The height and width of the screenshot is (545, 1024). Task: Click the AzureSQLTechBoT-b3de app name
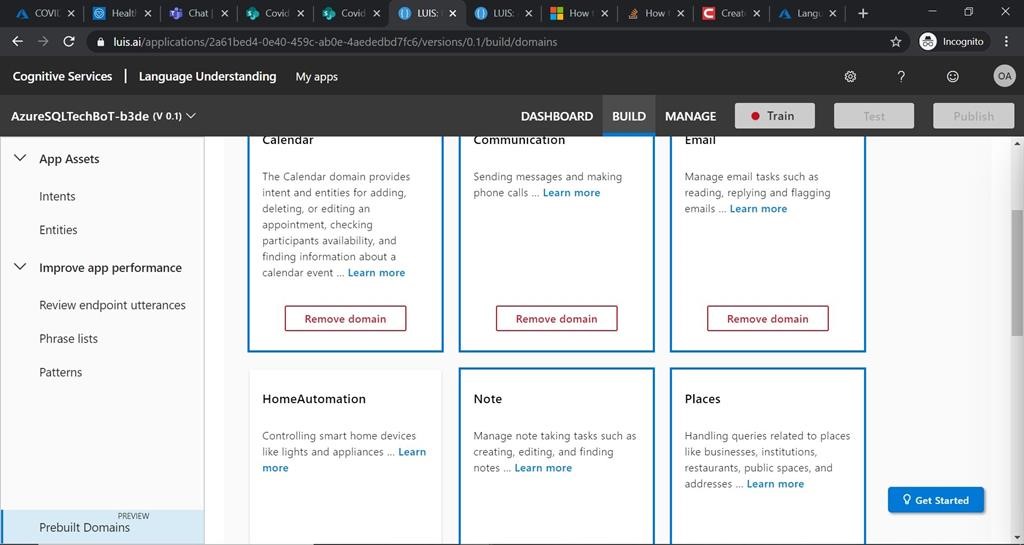pos(80,116)
